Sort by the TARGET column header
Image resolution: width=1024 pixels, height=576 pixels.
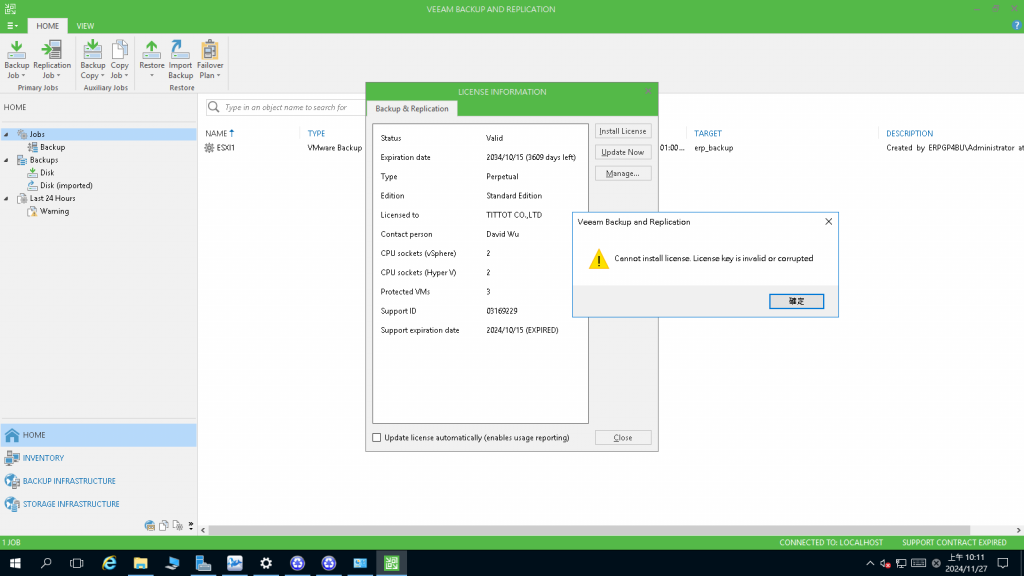(x=707, y=133)
